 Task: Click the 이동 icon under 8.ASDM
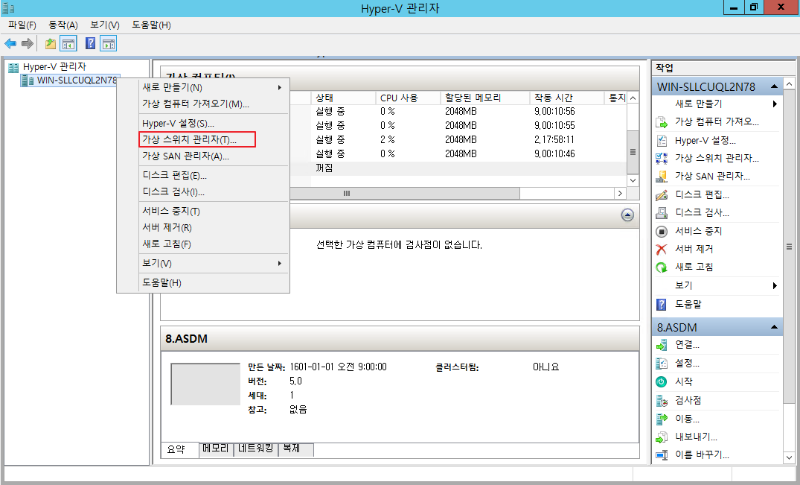[661, 419]
